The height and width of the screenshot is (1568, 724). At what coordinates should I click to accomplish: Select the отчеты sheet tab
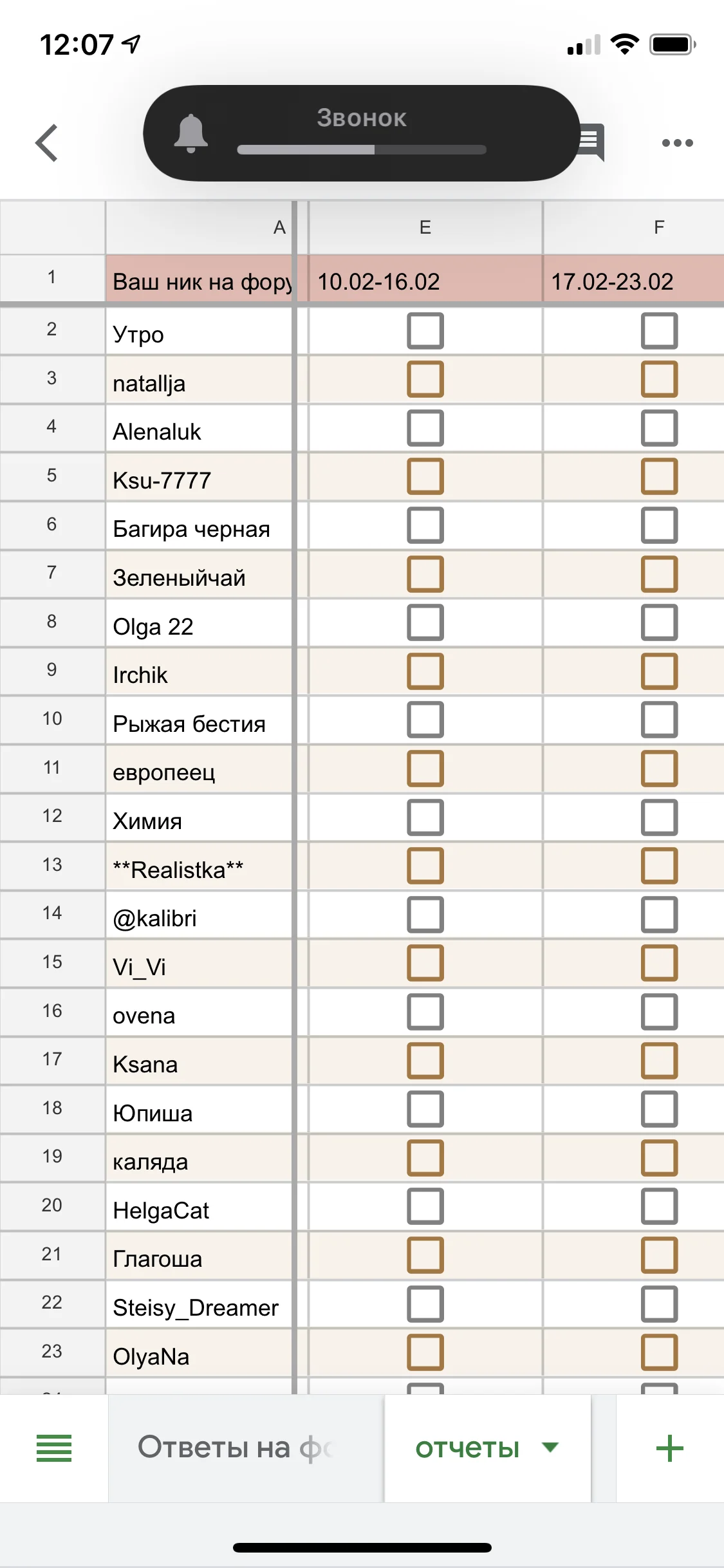(467, 1448)
